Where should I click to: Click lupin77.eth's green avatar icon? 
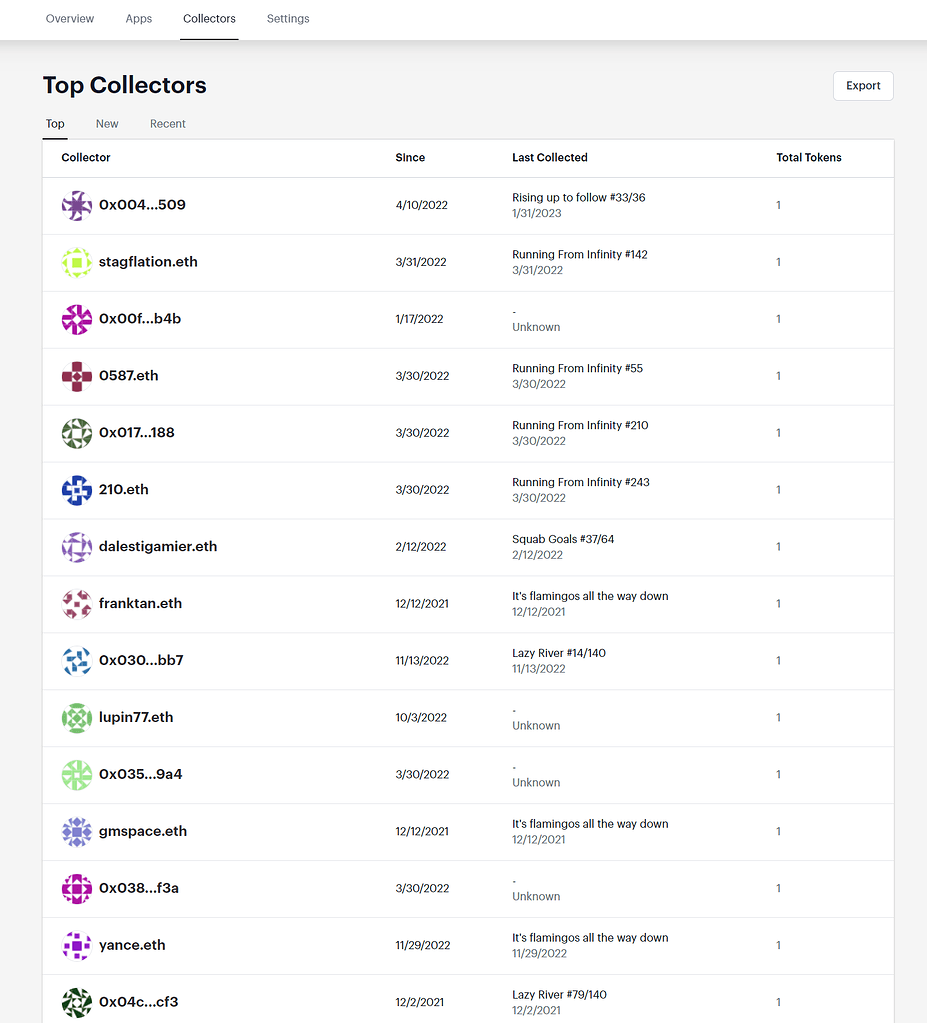point(76,717)
